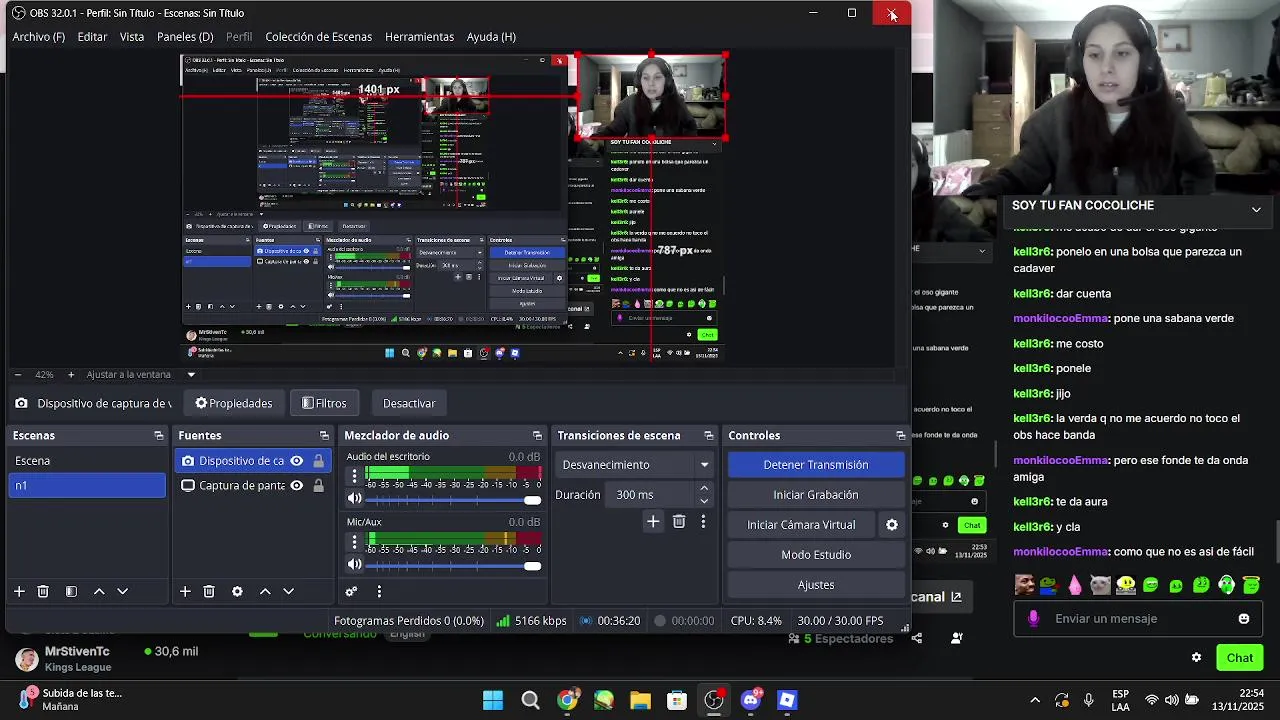Click Iniciar Cámara Virtual button
Viewport: 1280px width, 720px height.
coord(801,525)
